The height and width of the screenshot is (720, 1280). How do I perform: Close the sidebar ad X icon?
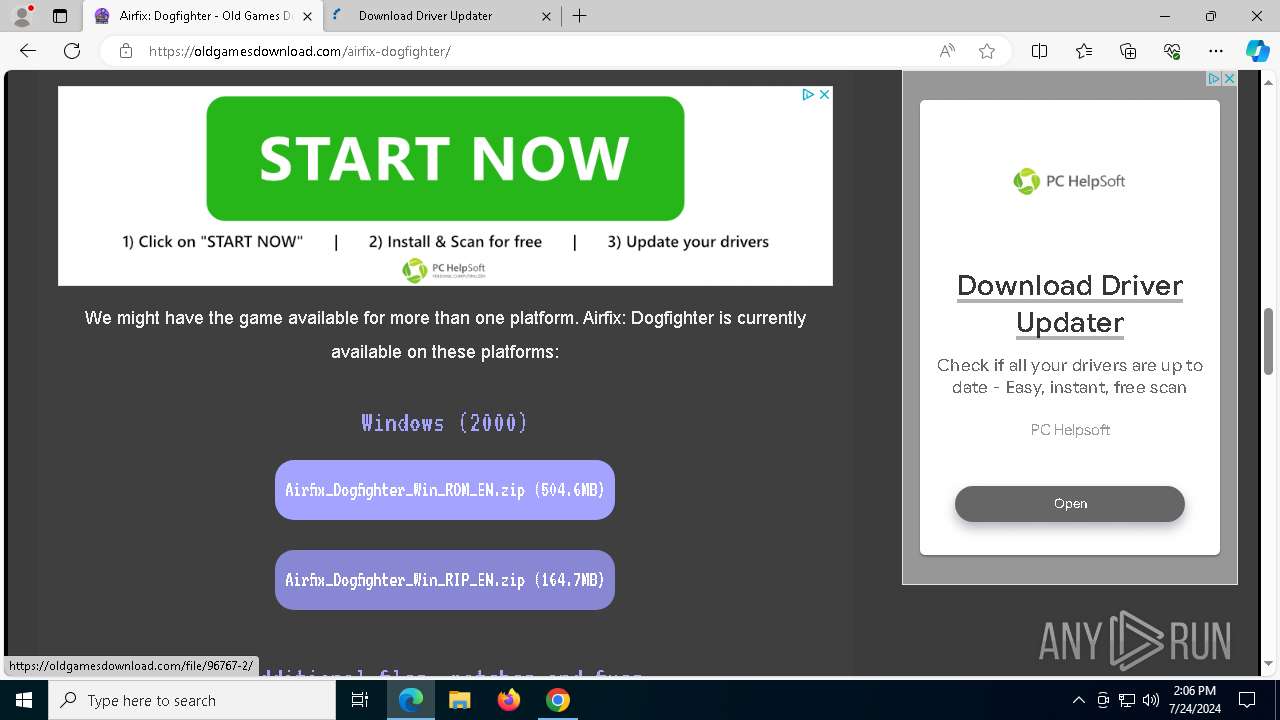tap(1229, 78)
